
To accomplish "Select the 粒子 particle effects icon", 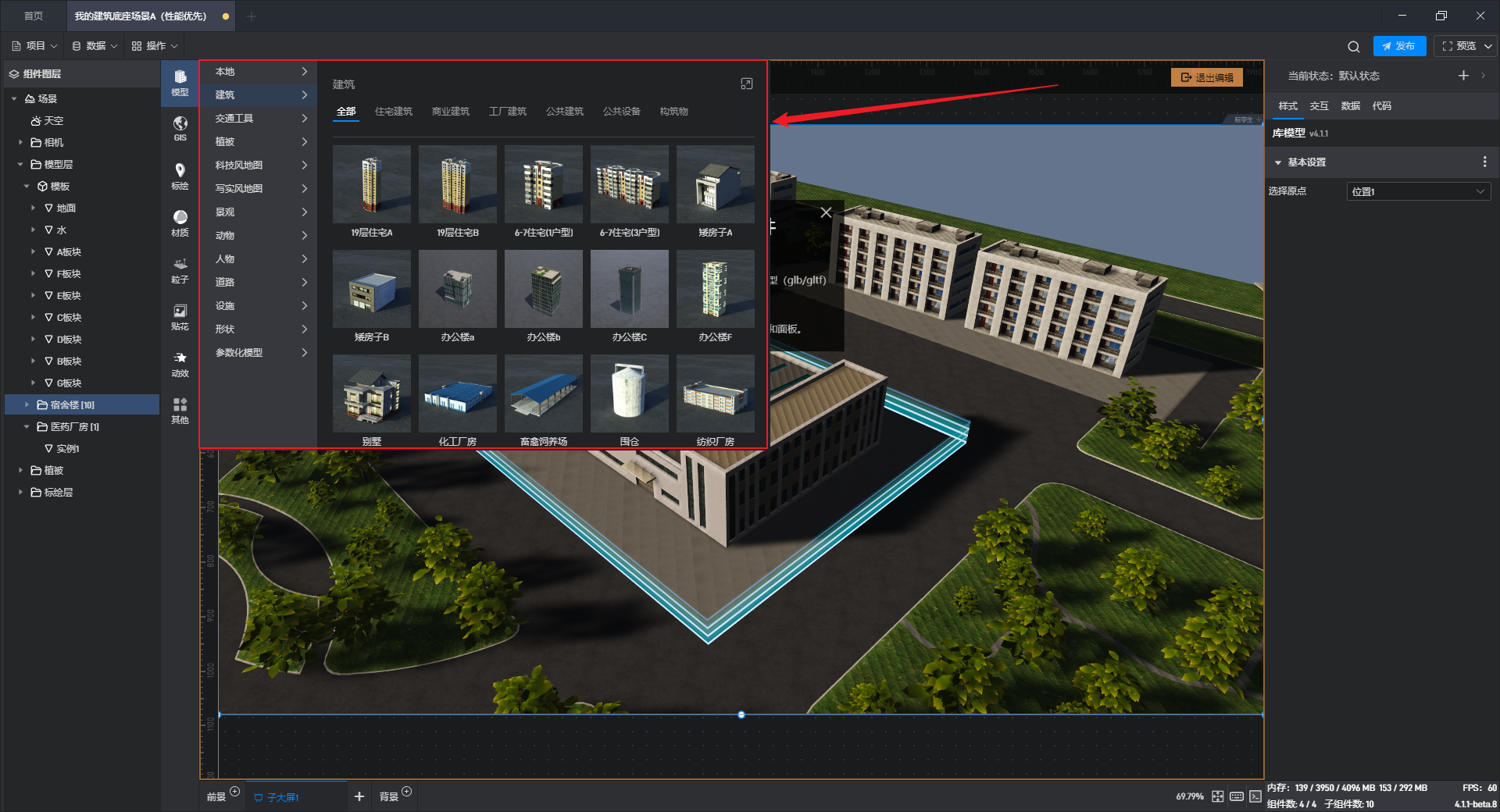I will (180, 269).
